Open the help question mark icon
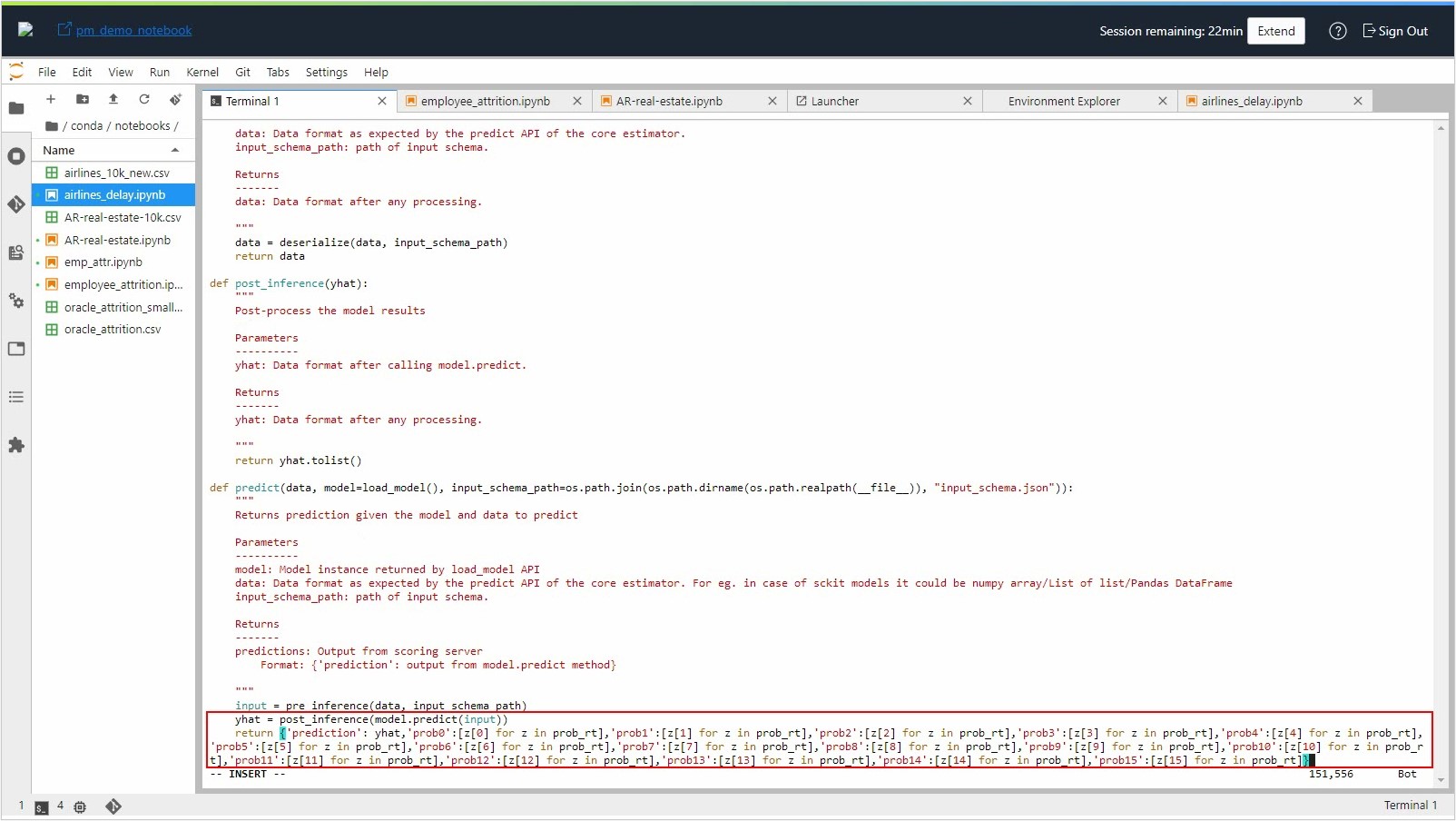 pyautogui.click(x=1337, y=31)
